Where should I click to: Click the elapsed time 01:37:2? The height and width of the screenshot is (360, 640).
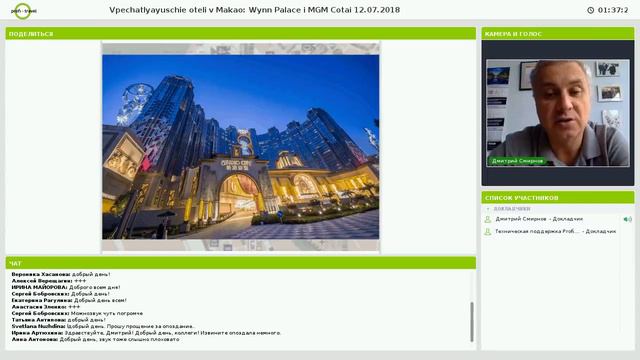point(613,10)
